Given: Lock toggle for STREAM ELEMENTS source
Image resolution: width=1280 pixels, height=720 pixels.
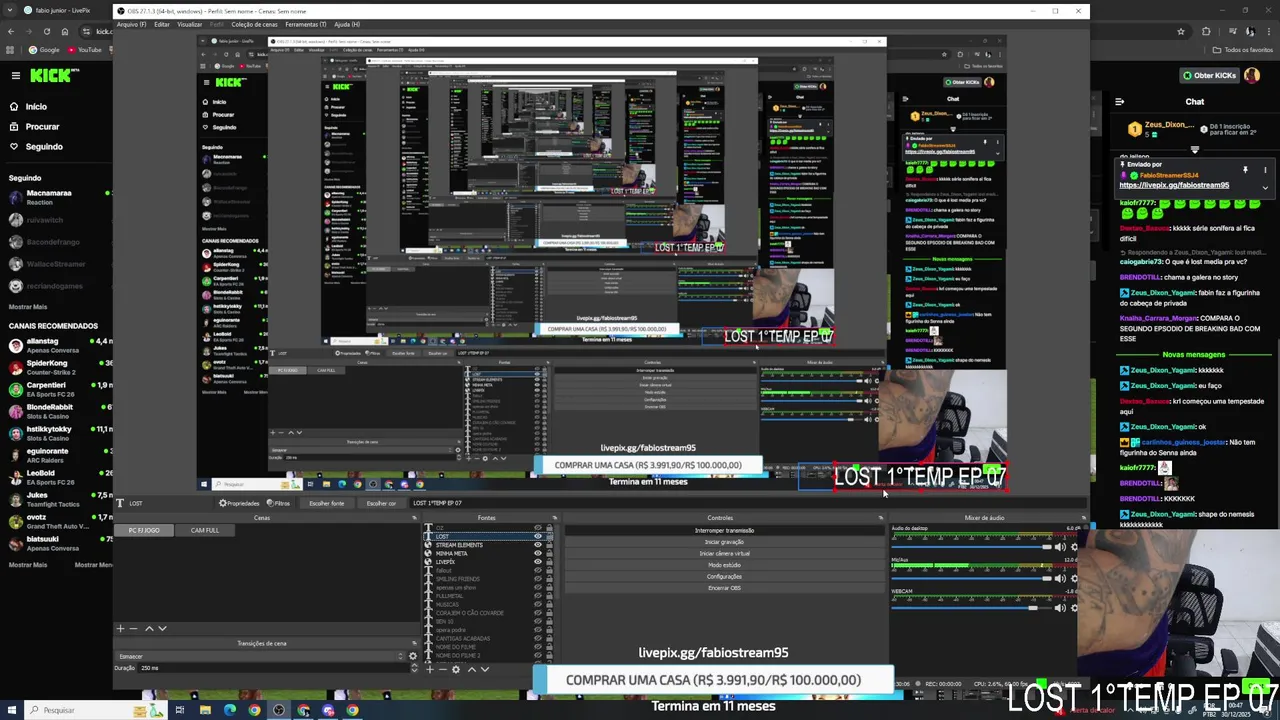Looking at the screenshot, I should point(549,545).
